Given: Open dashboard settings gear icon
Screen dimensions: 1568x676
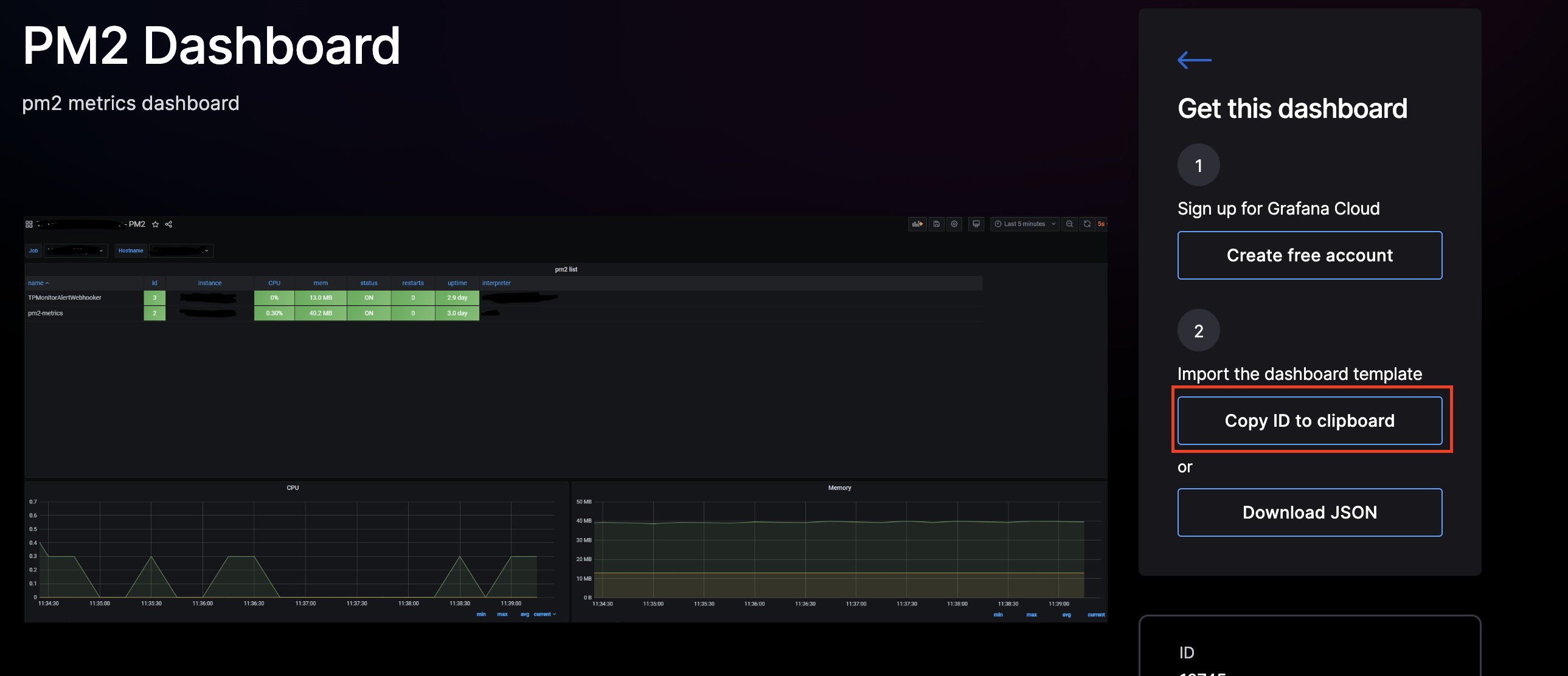Looking at the screenshot, I should (x=954, y=224).
